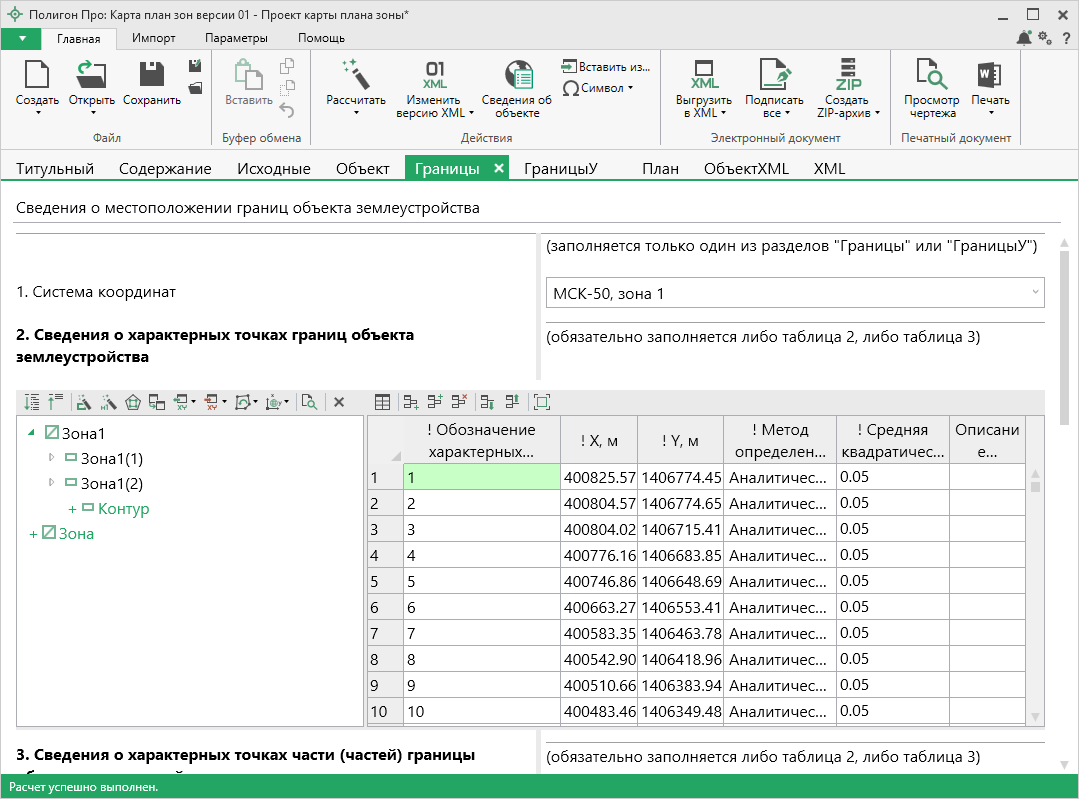Image resolution: width=1079 pixels, height=799 pixels.
Task: Click the Подписать все icon
Action: coord(774,75)
